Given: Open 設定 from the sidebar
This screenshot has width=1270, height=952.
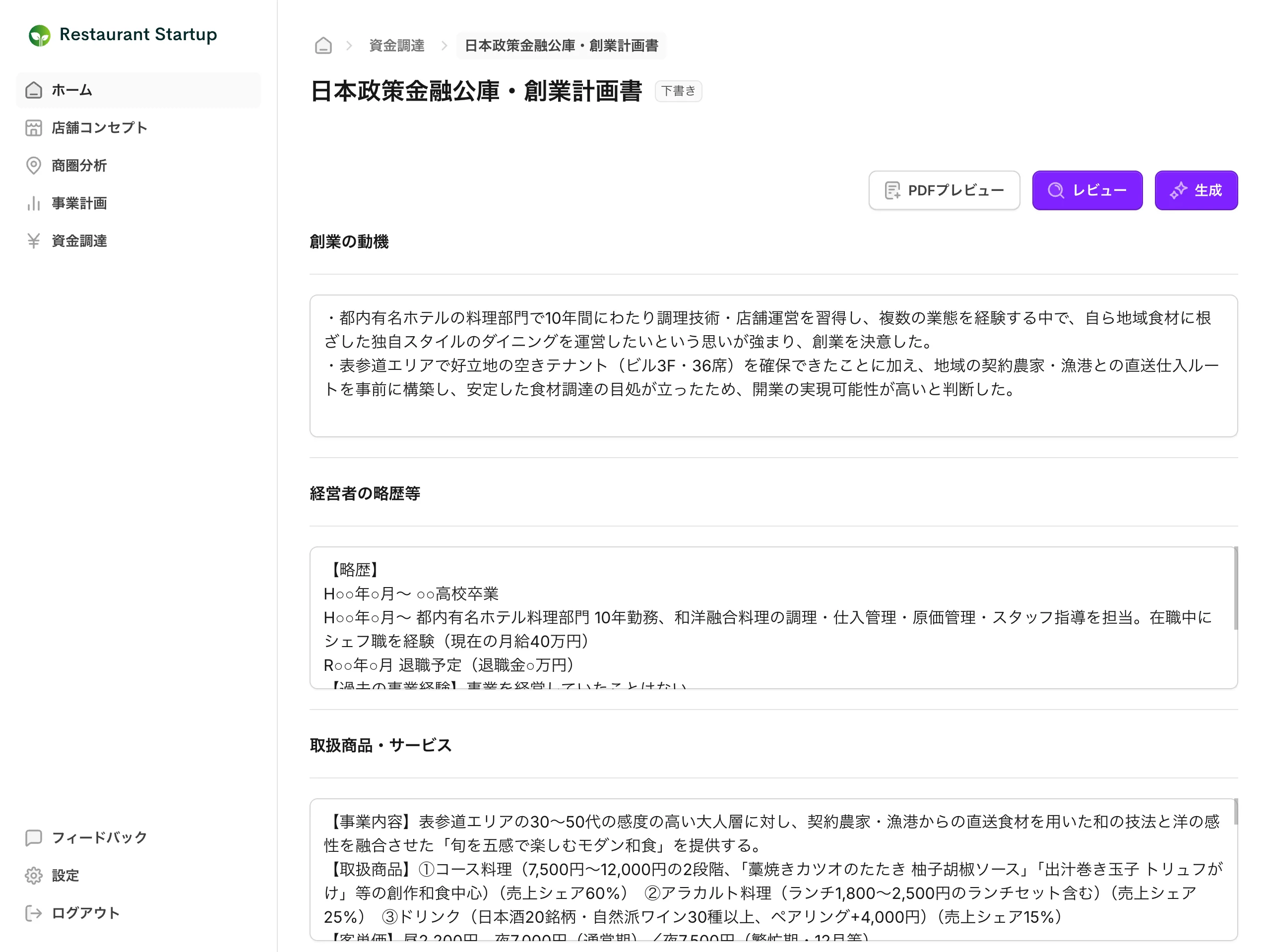Looking at the screenshot, I should [138, 876].
